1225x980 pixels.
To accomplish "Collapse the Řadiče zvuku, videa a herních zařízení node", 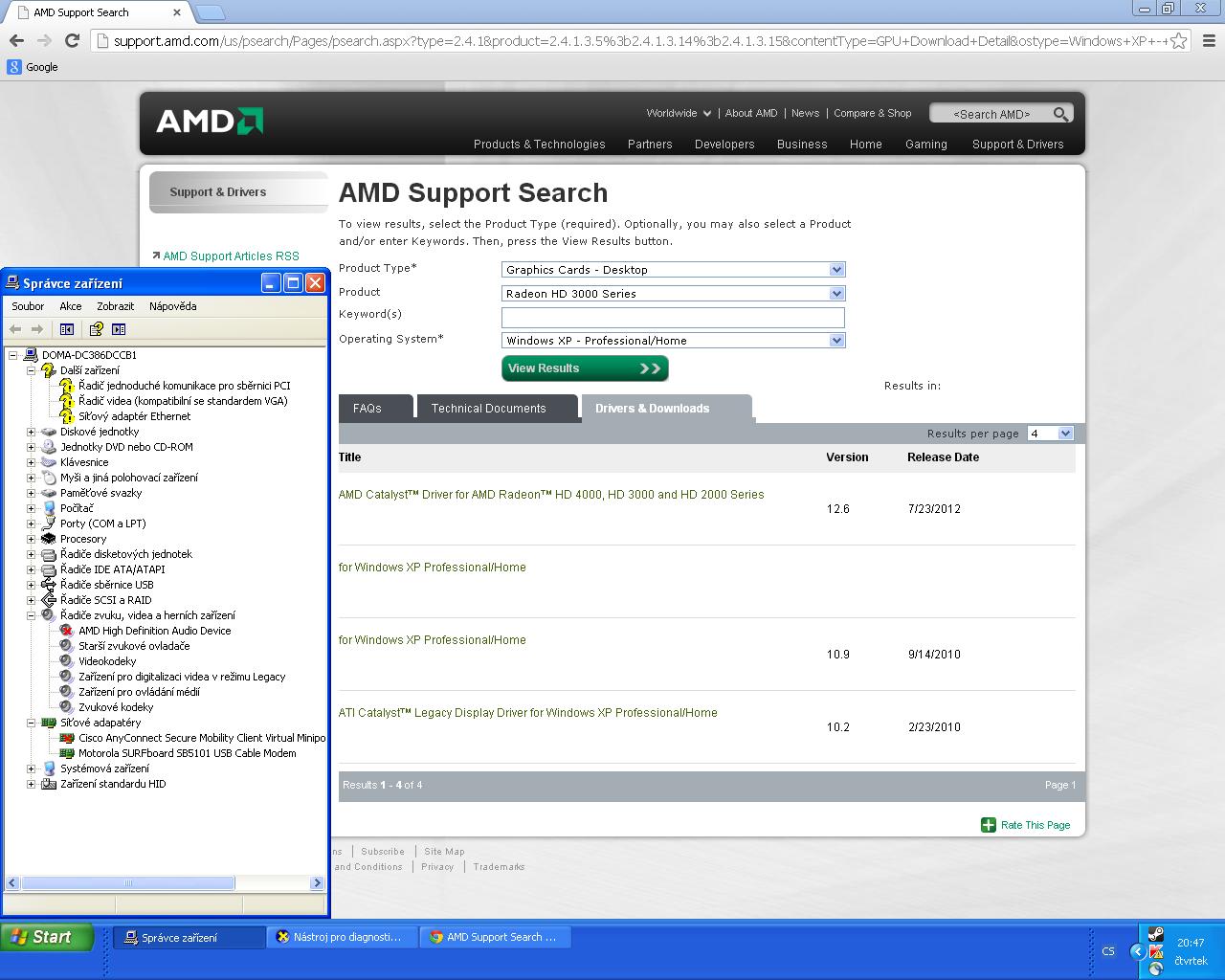I will click(31, 615).
